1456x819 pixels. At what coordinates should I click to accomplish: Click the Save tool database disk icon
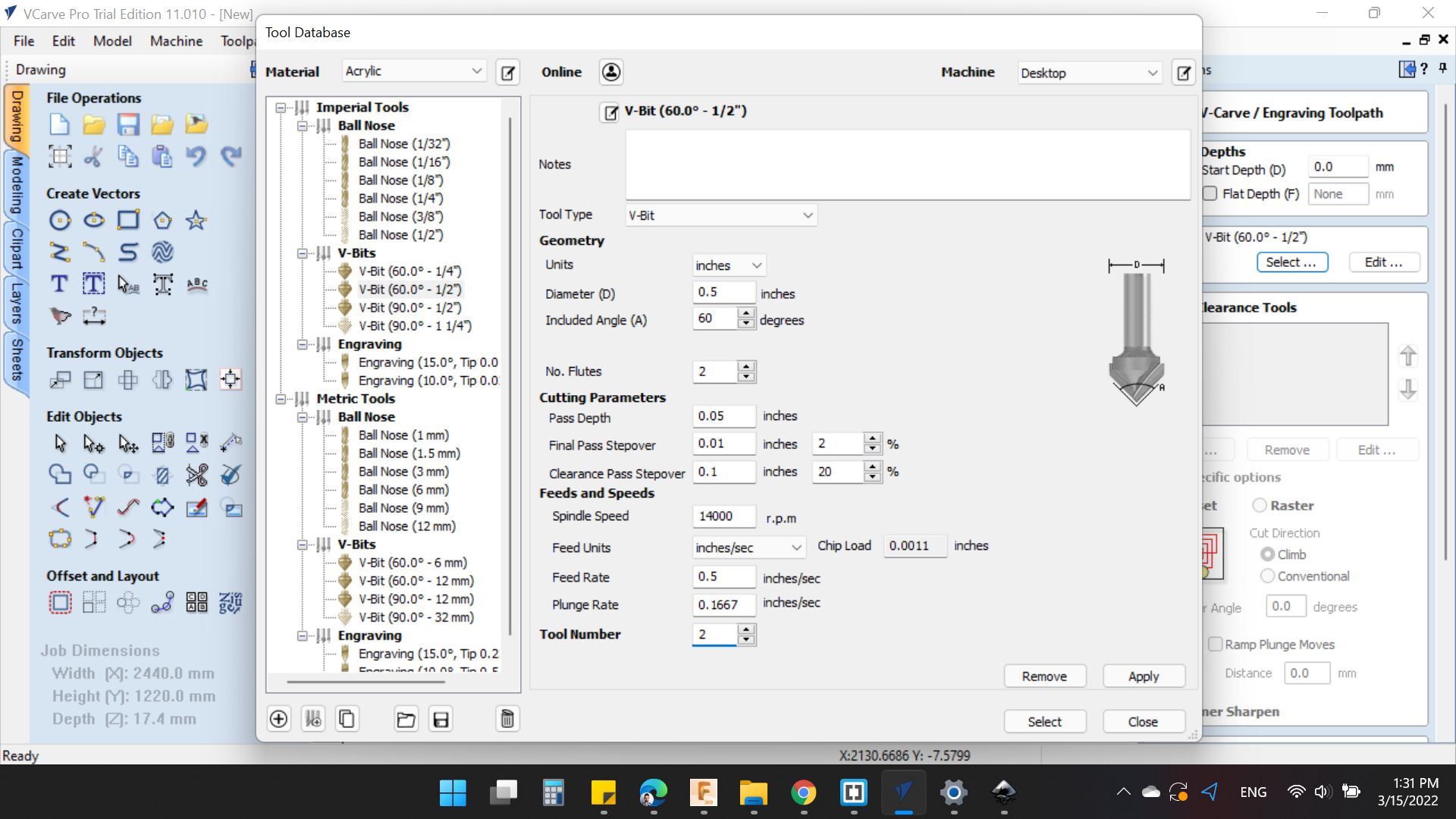[x=441, y=719]
